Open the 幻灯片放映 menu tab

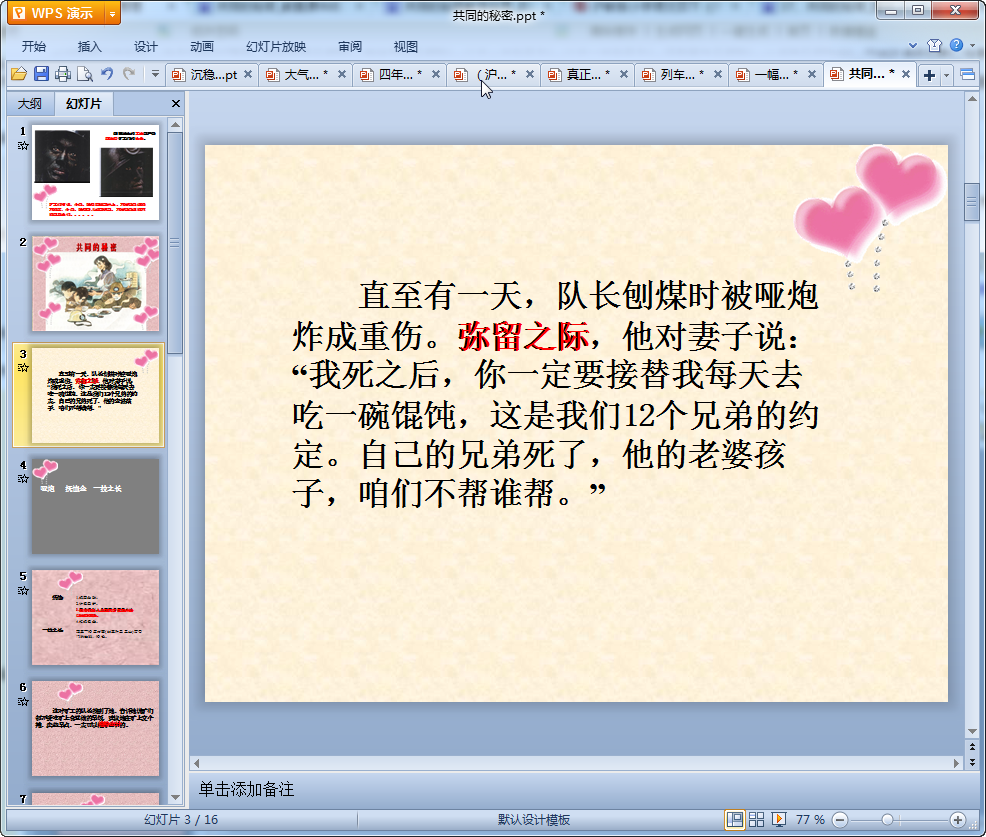click(276, 47)
